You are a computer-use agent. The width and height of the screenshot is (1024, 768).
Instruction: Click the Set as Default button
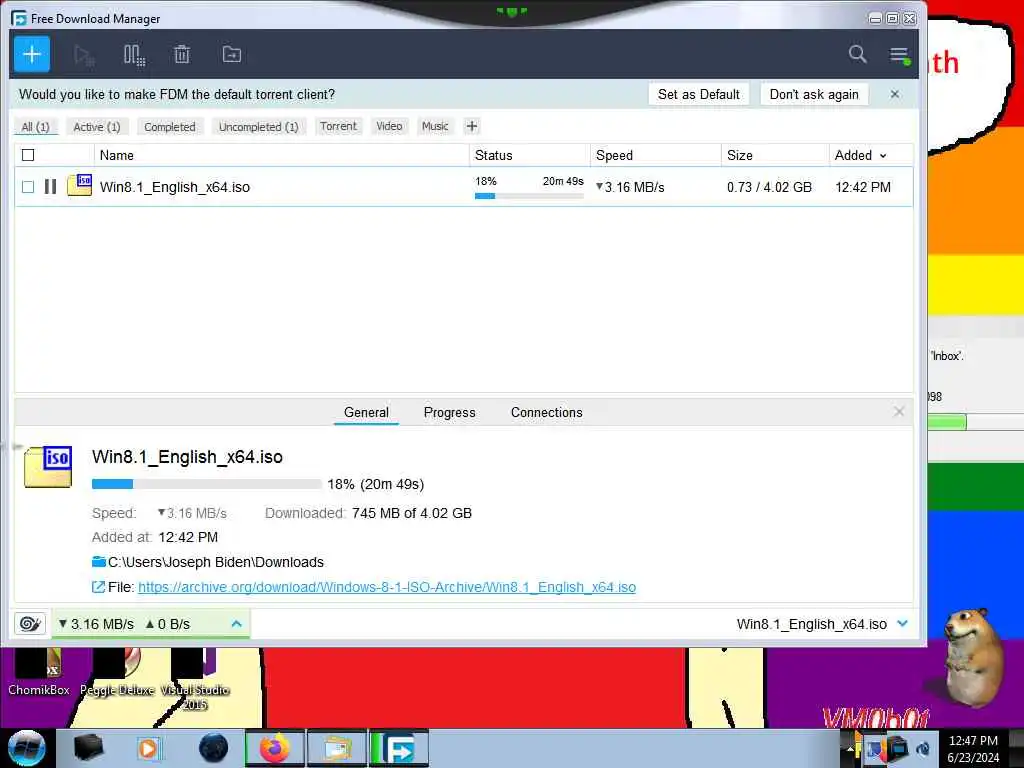(x=699, y=94)
